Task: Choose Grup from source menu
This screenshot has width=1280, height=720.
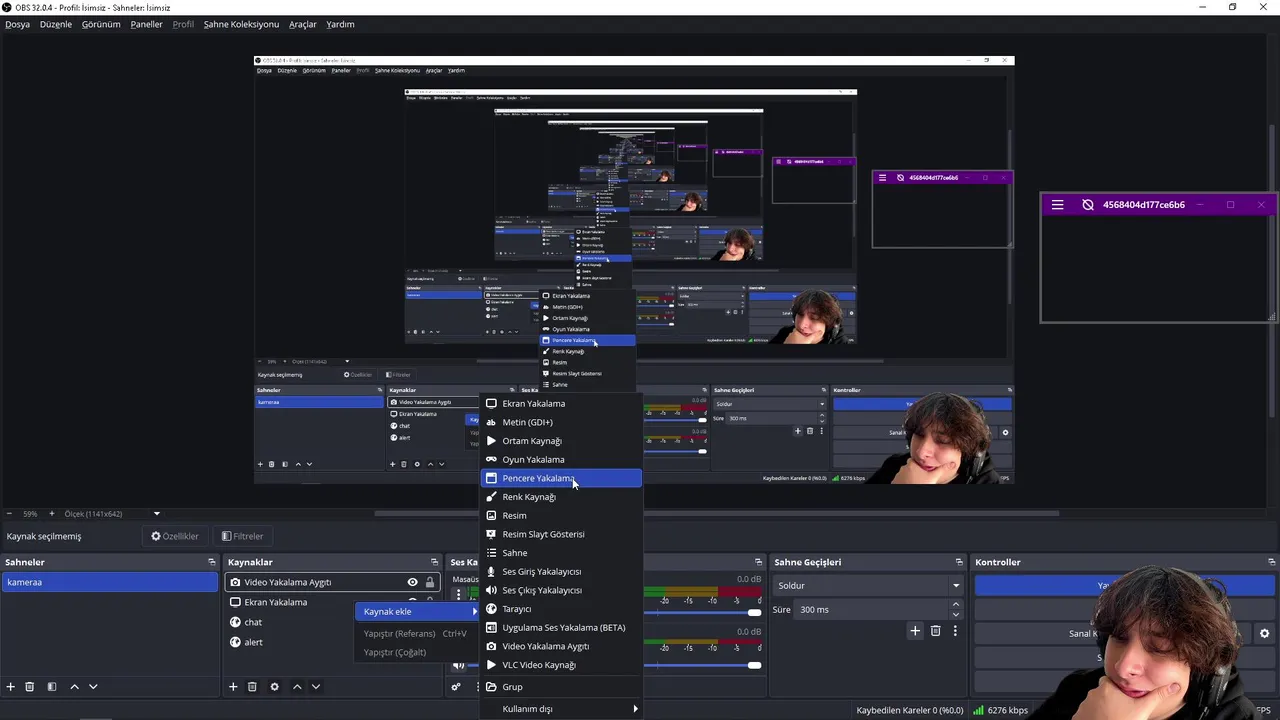Action: 561,687
